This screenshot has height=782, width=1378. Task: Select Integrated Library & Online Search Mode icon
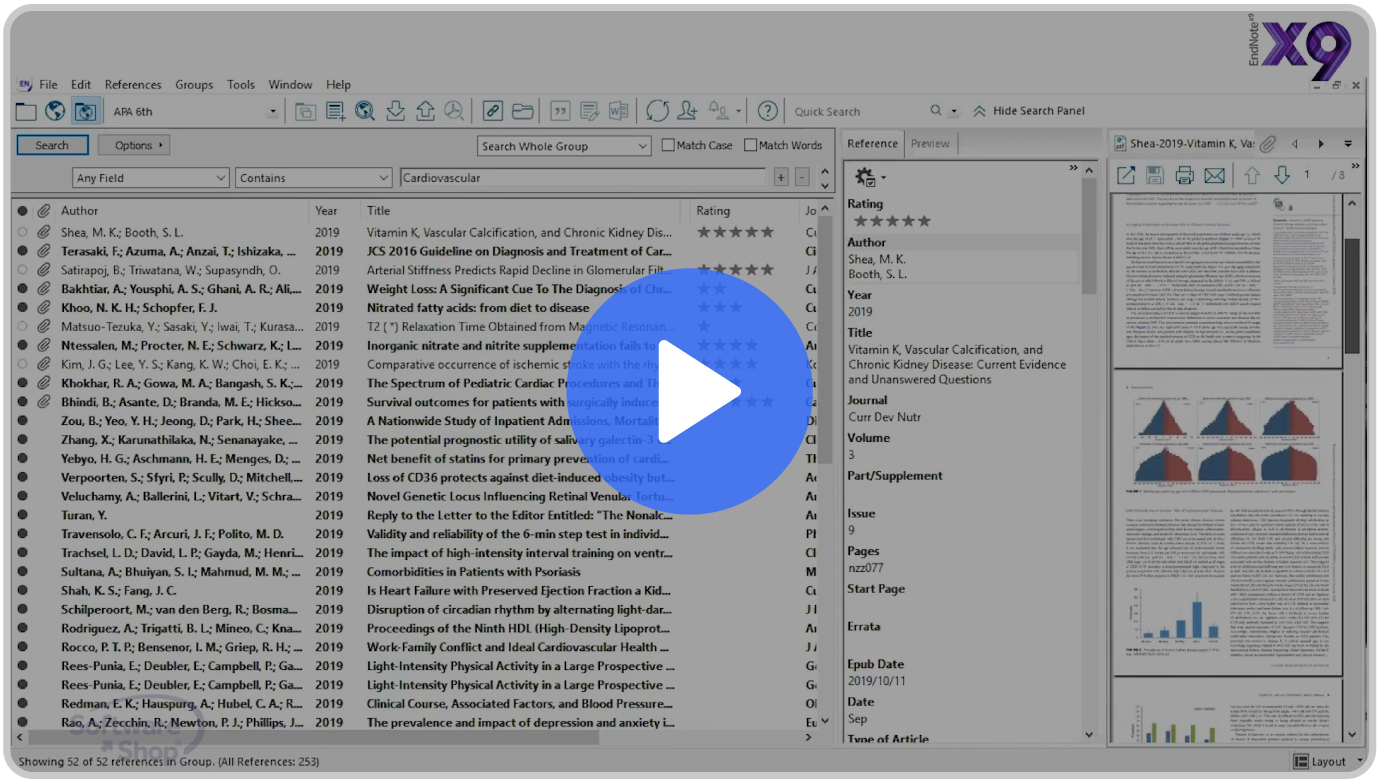85,111
